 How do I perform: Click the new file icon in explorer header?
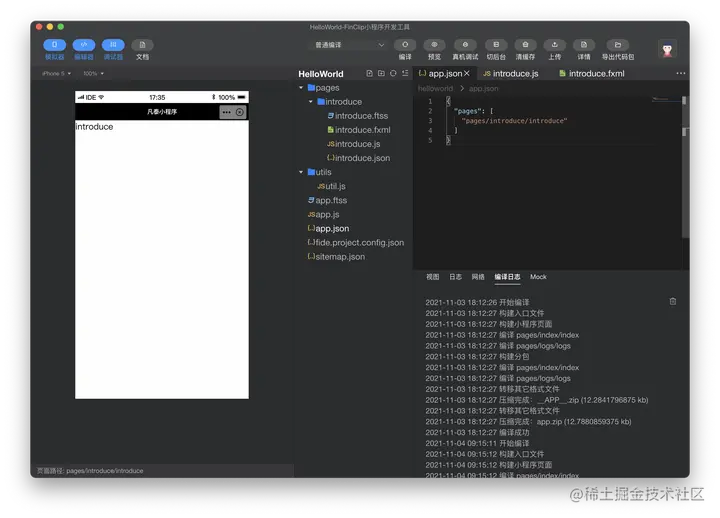[x=369, y=73]
